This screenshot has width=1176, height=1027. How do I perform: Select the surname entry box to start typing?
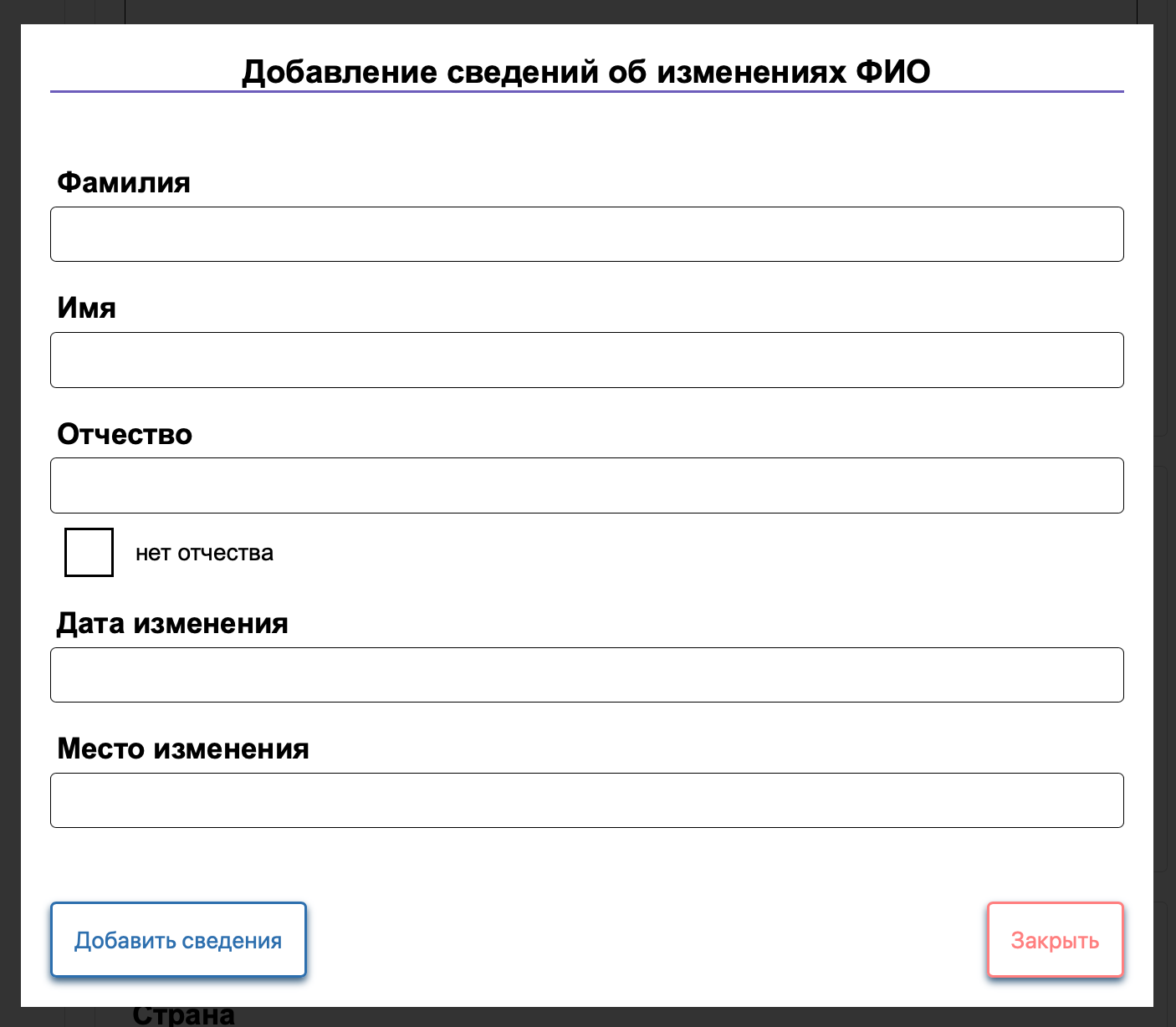click(585, 234)
